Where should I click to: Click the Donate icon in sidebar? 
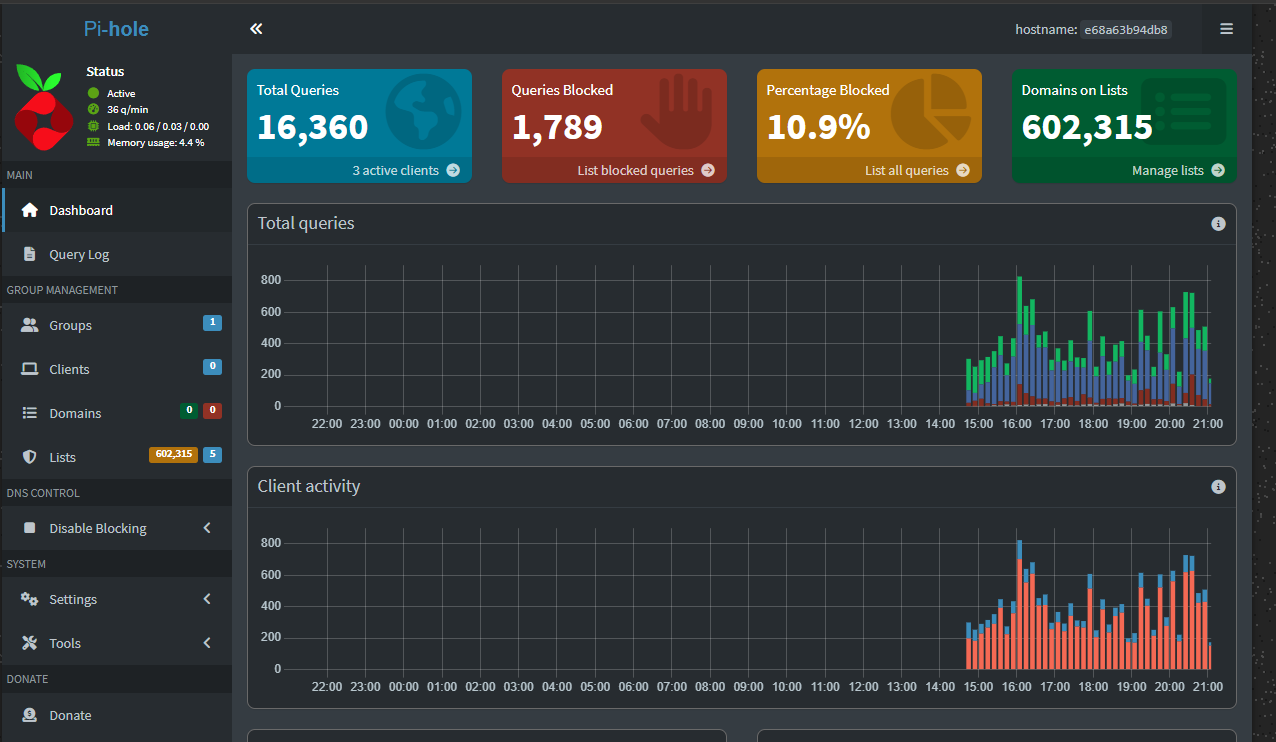click(x=30, y=715)
